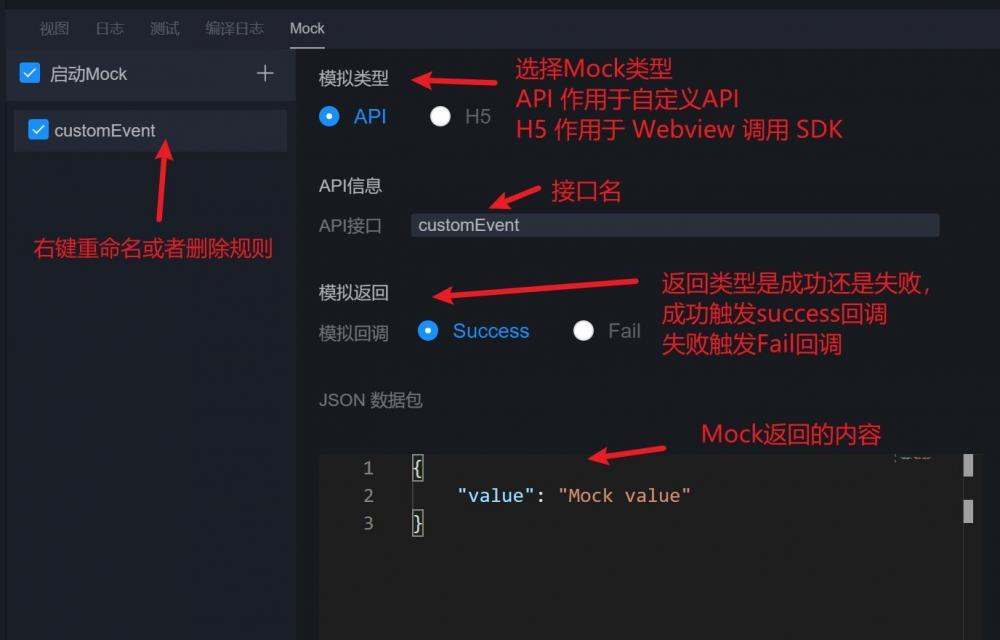Select the Mock tab

[307, 28]
